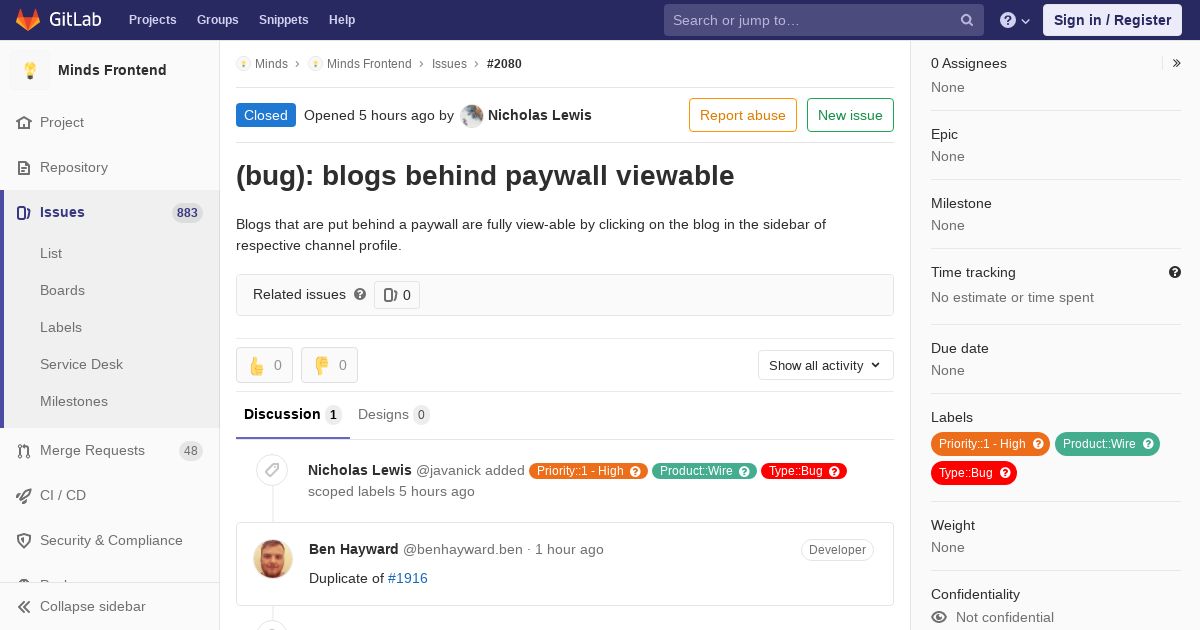
Task: Click the Merge Requests icon
Action: point(24,450)
